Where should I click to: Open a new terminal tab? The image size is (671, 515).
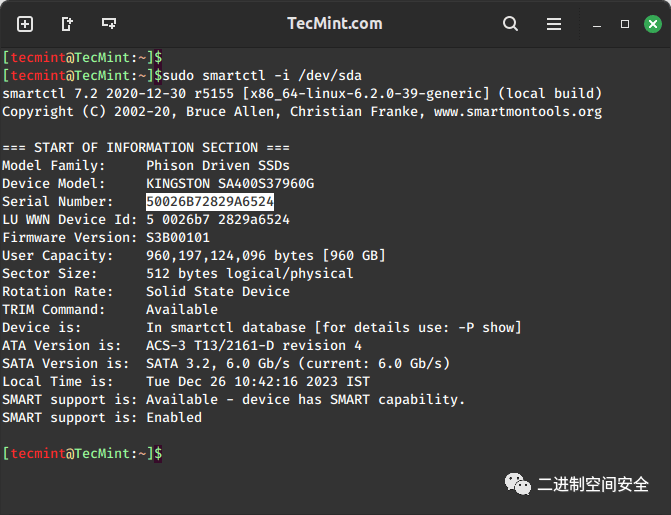click(x=25, y=24)
